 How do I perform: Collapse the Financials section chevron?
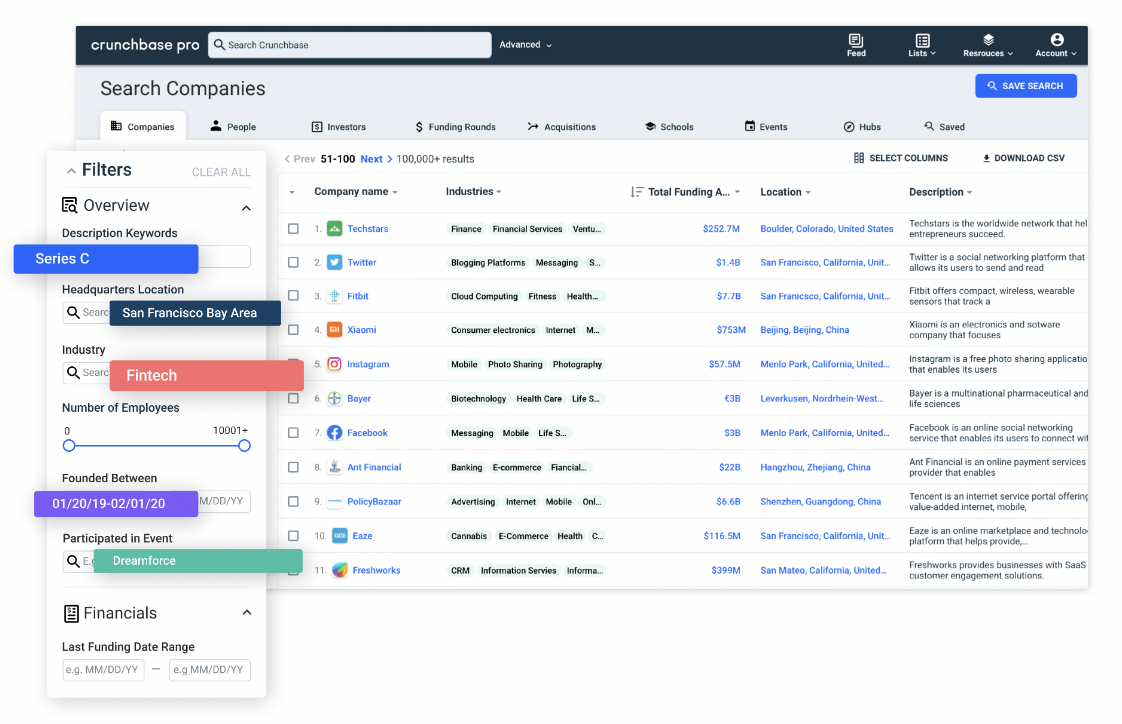tap(247, 612)
